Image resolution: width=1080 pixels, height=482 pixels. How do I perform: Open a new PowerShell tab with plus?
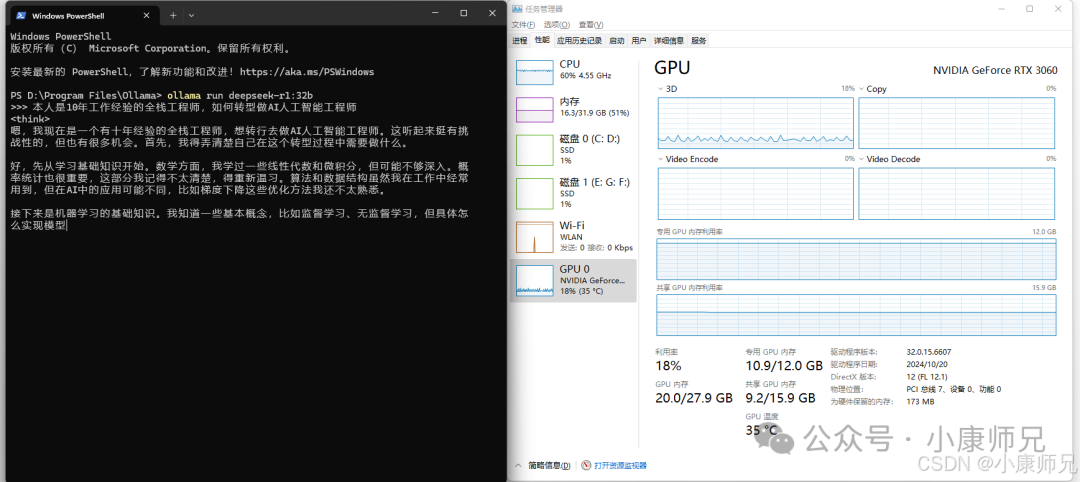point(173,14)
